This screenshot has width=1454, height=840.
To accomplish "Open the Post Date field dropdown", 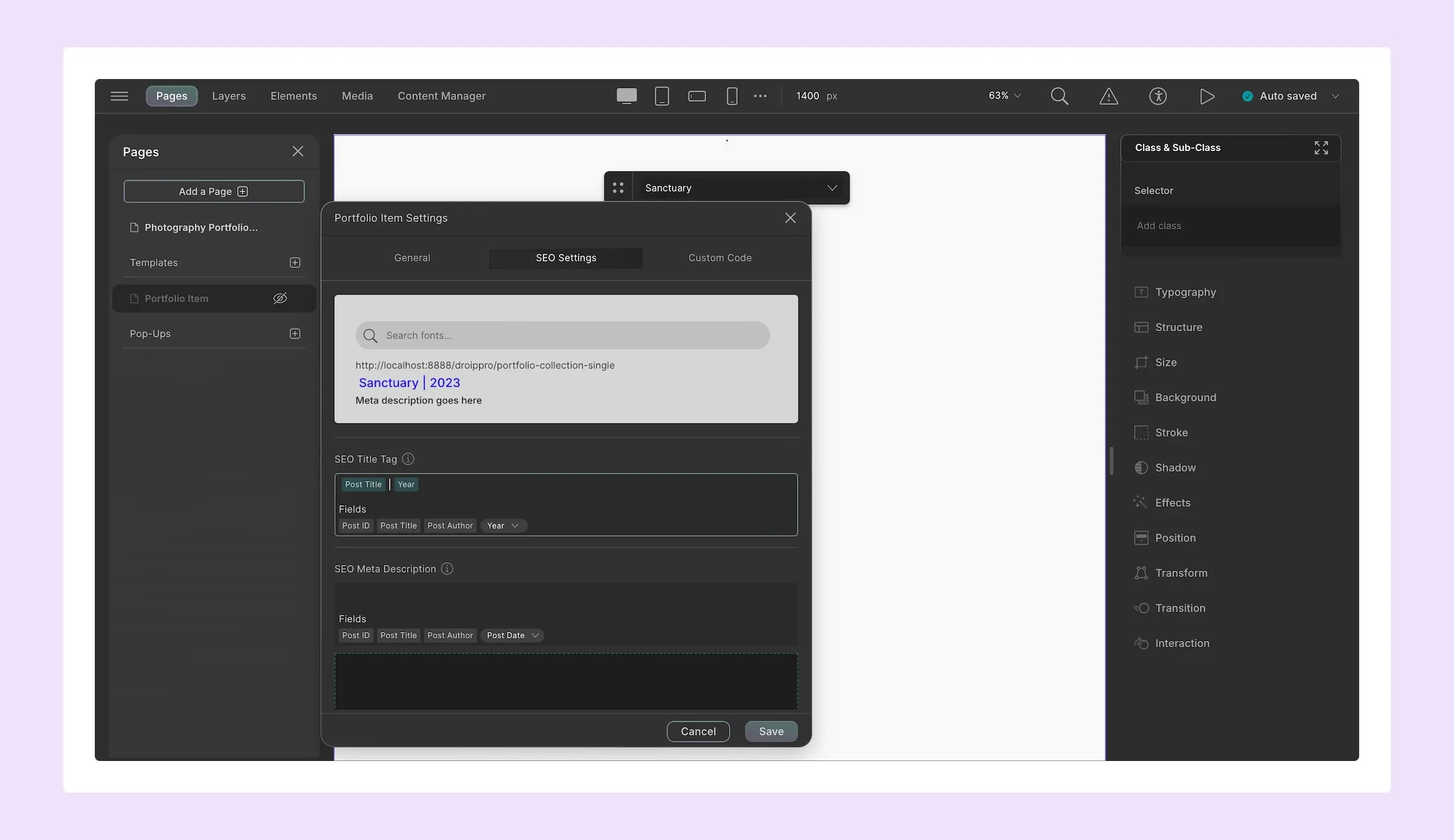I will 513,635.
